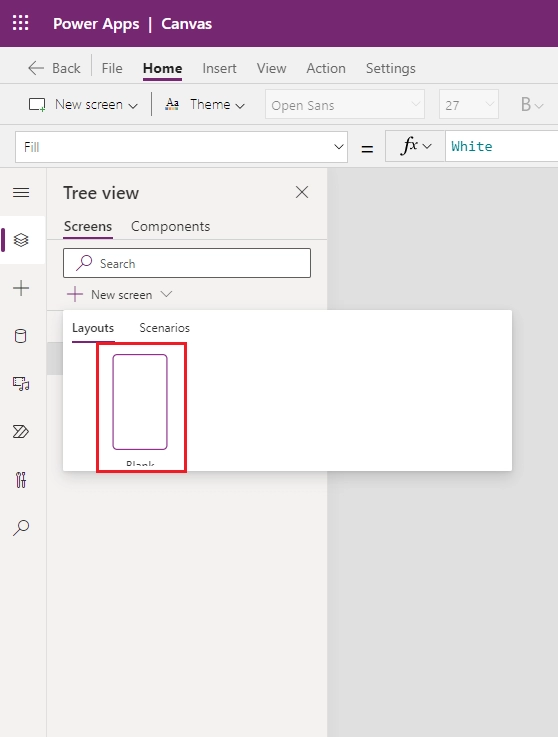
Task: Select the Layouts tab
Action: (93, 328)
